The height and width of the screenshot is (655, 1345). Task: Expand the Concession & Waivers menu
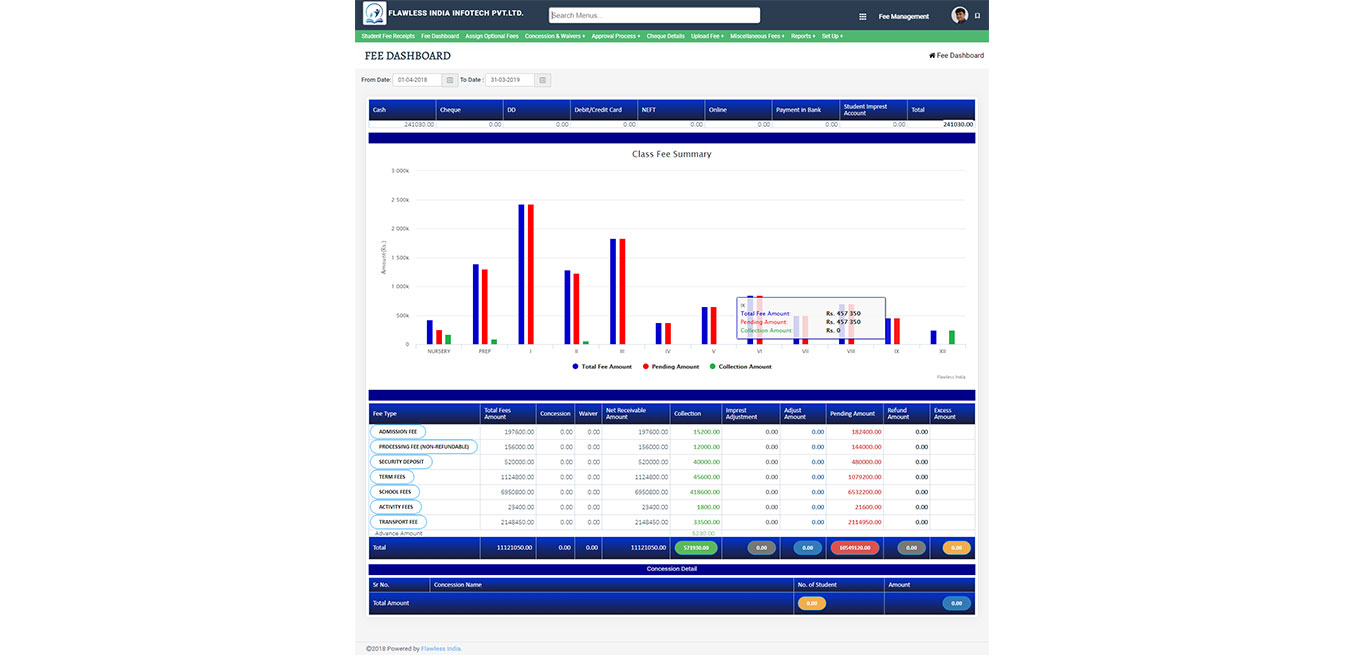[x=555, y=36]
